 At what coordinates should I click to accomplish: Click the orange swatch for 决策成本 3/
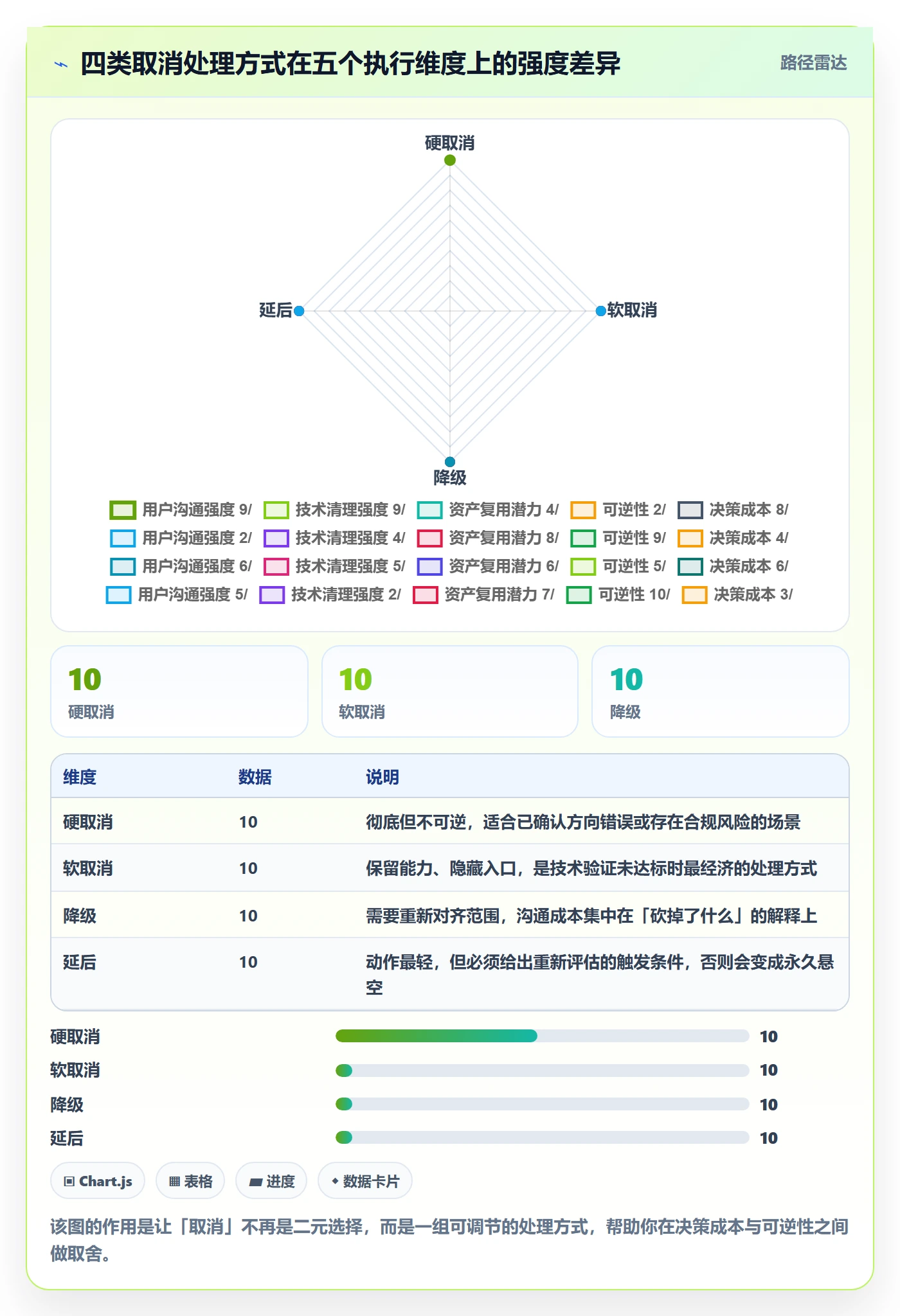pyautogui.click(x=694, y=594)
